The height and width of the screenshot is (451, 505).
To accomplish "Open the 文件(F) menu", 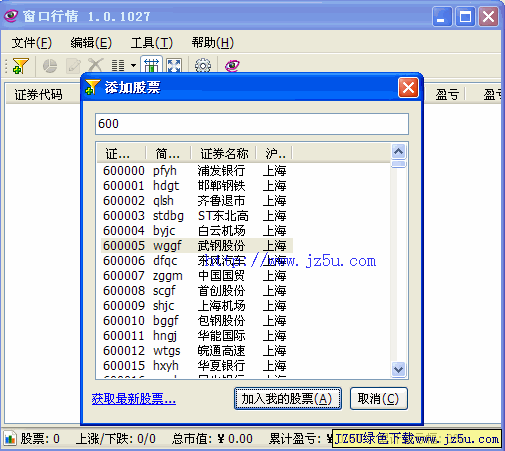I will (x=32, y=43).
